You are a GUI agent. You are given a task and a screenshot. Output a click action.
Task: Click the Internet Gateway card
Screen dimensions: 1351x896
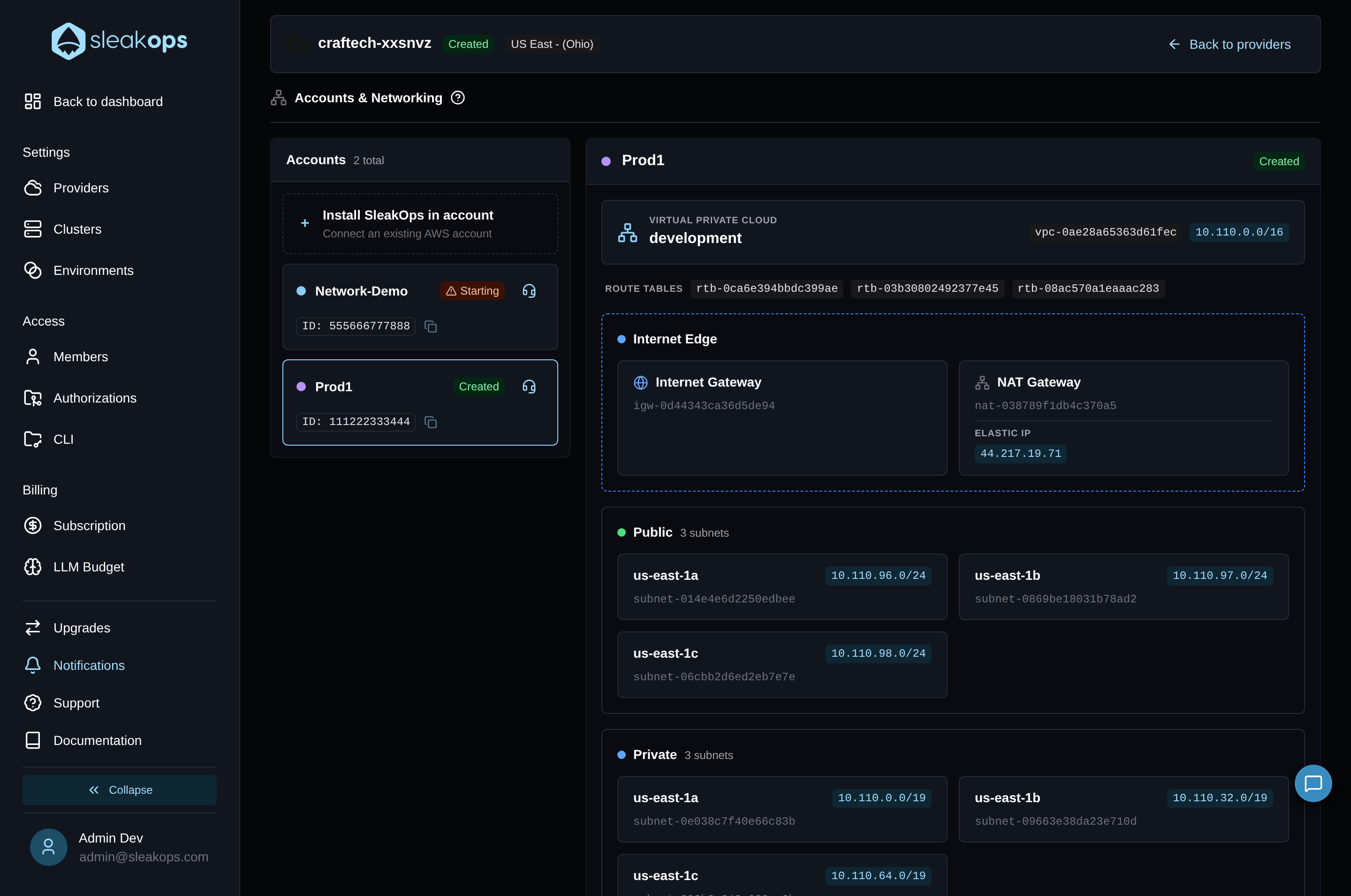coord(782,418)
